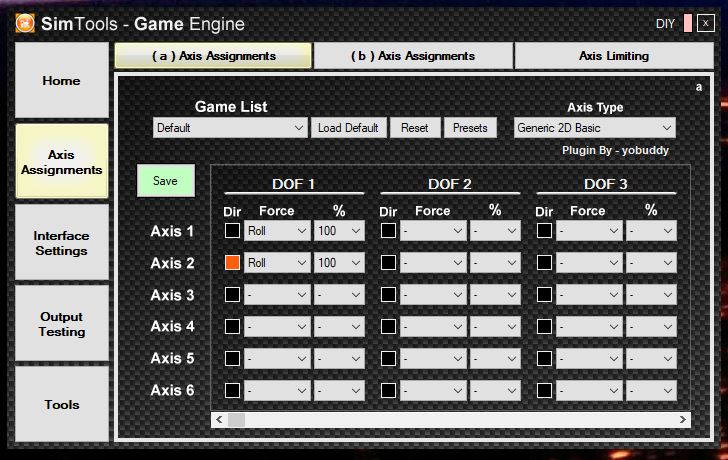Toggle Axis 1 DOF 3 direction box
Image resolution: width=728 pixels, height=460 pixels.
[x=544, y=231]
